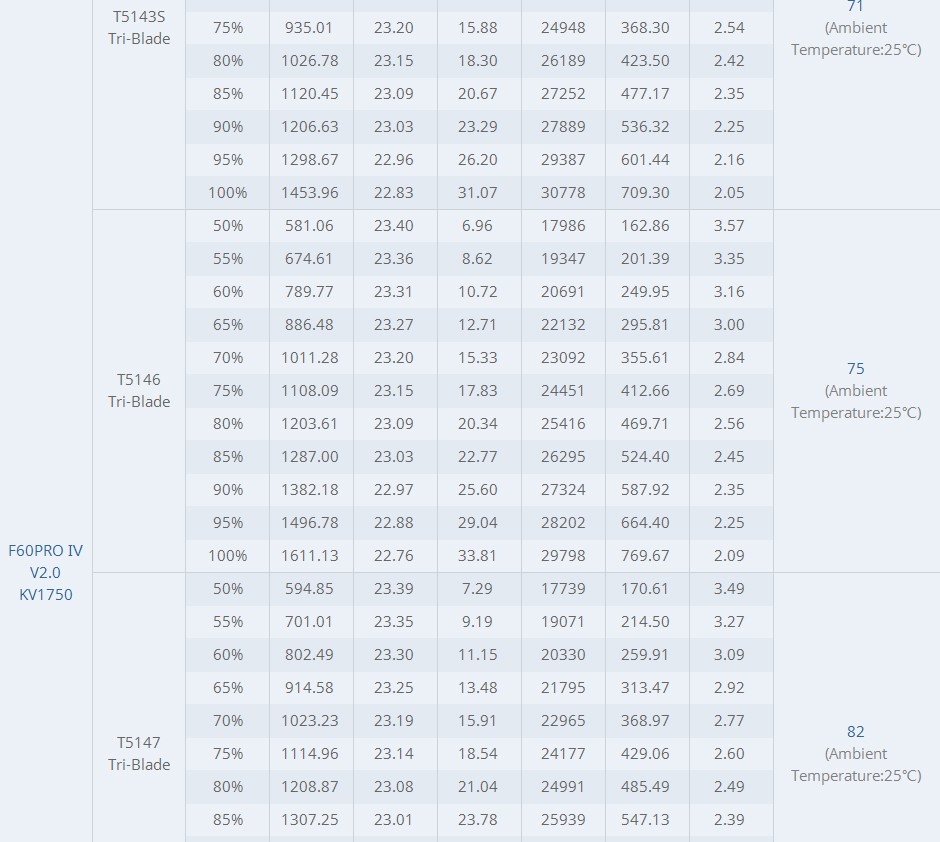Click the RPM value 25939
Screen dimensions: 940x842
point(563,819)
